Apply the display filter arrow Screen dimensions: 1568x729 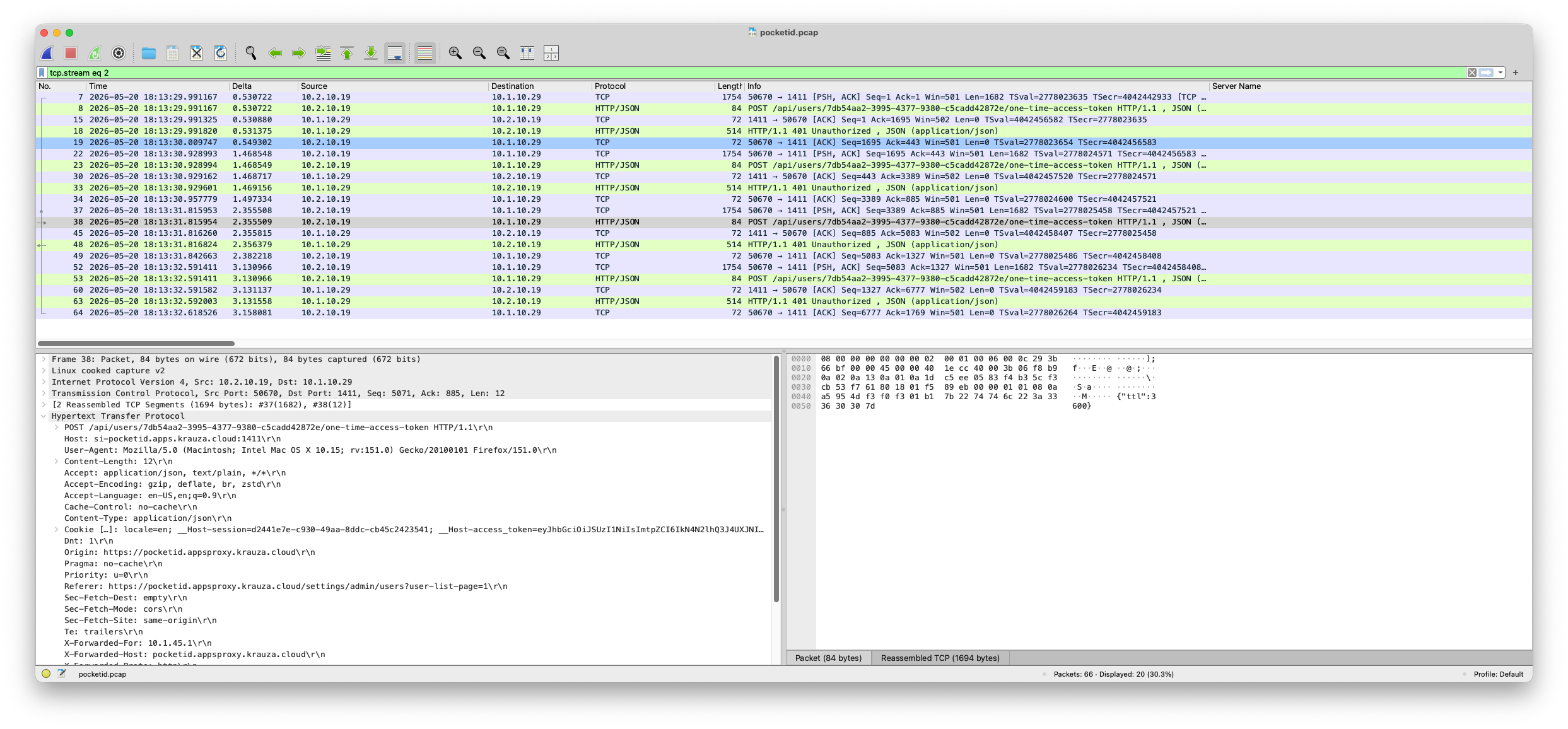1487,73
